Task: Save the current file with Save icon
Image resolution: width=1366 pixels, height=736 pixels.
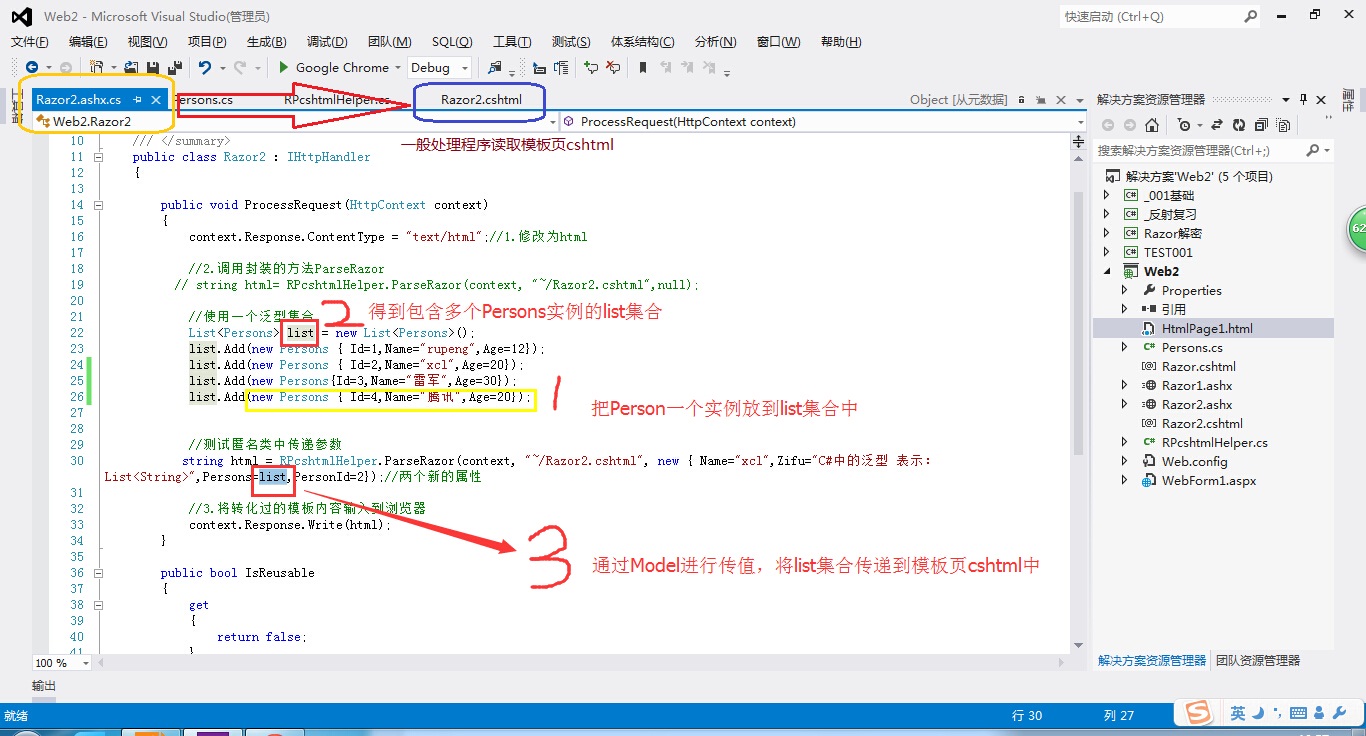Action: (x=153, y=67)
